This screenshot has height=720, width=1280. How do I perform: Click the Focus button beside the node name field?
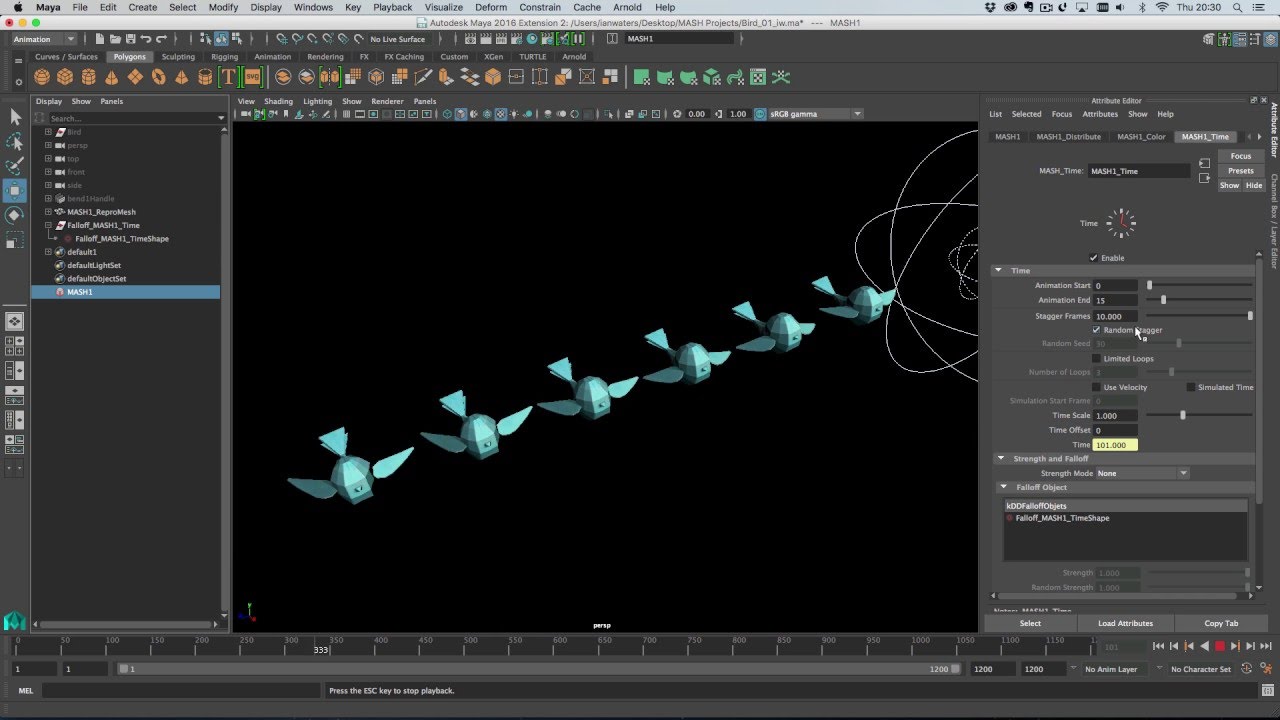pyautogui.click(x=1241, y=156)
